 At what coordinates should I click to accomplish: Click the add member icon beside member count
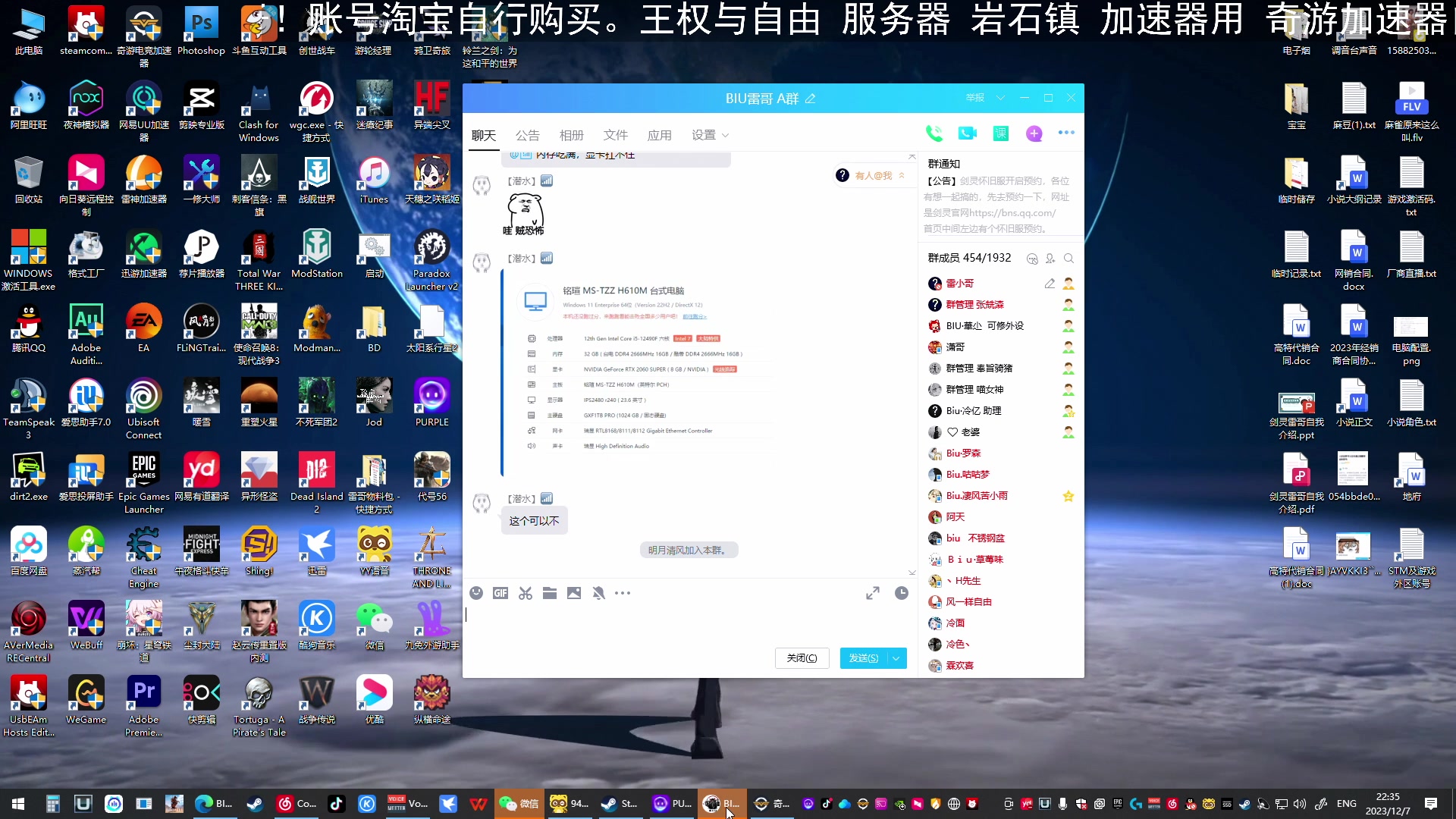click(x=1050, y=259)
